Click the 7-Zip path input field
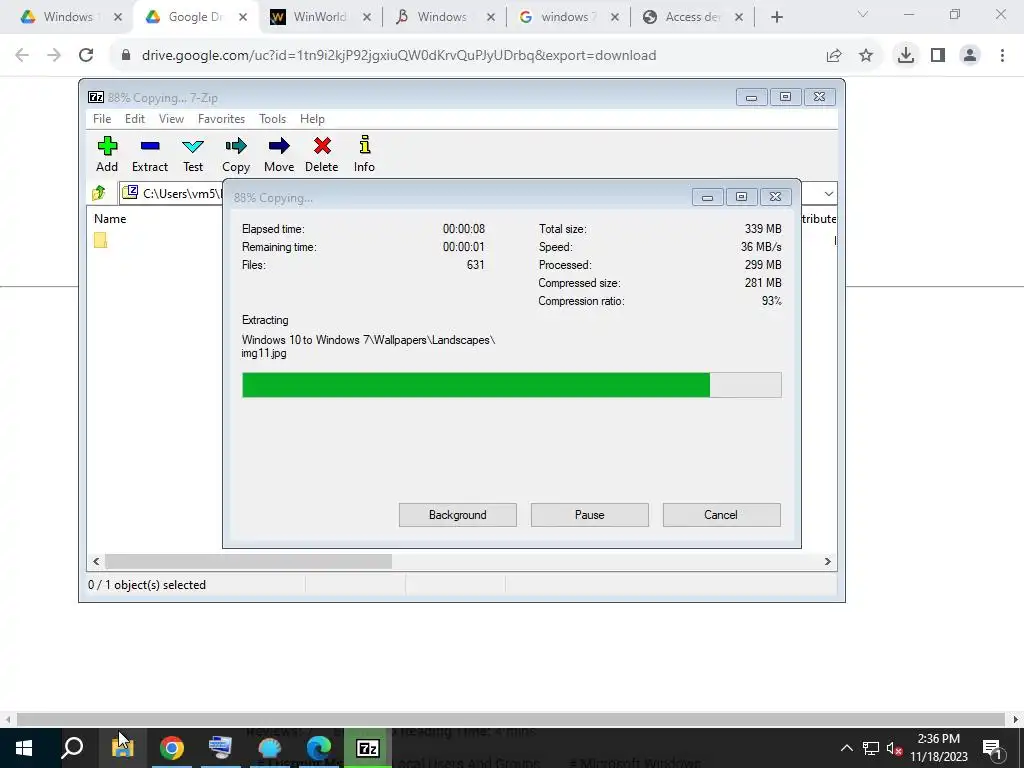Viewport: 1024px width, 768px height. tap(171, 193)
